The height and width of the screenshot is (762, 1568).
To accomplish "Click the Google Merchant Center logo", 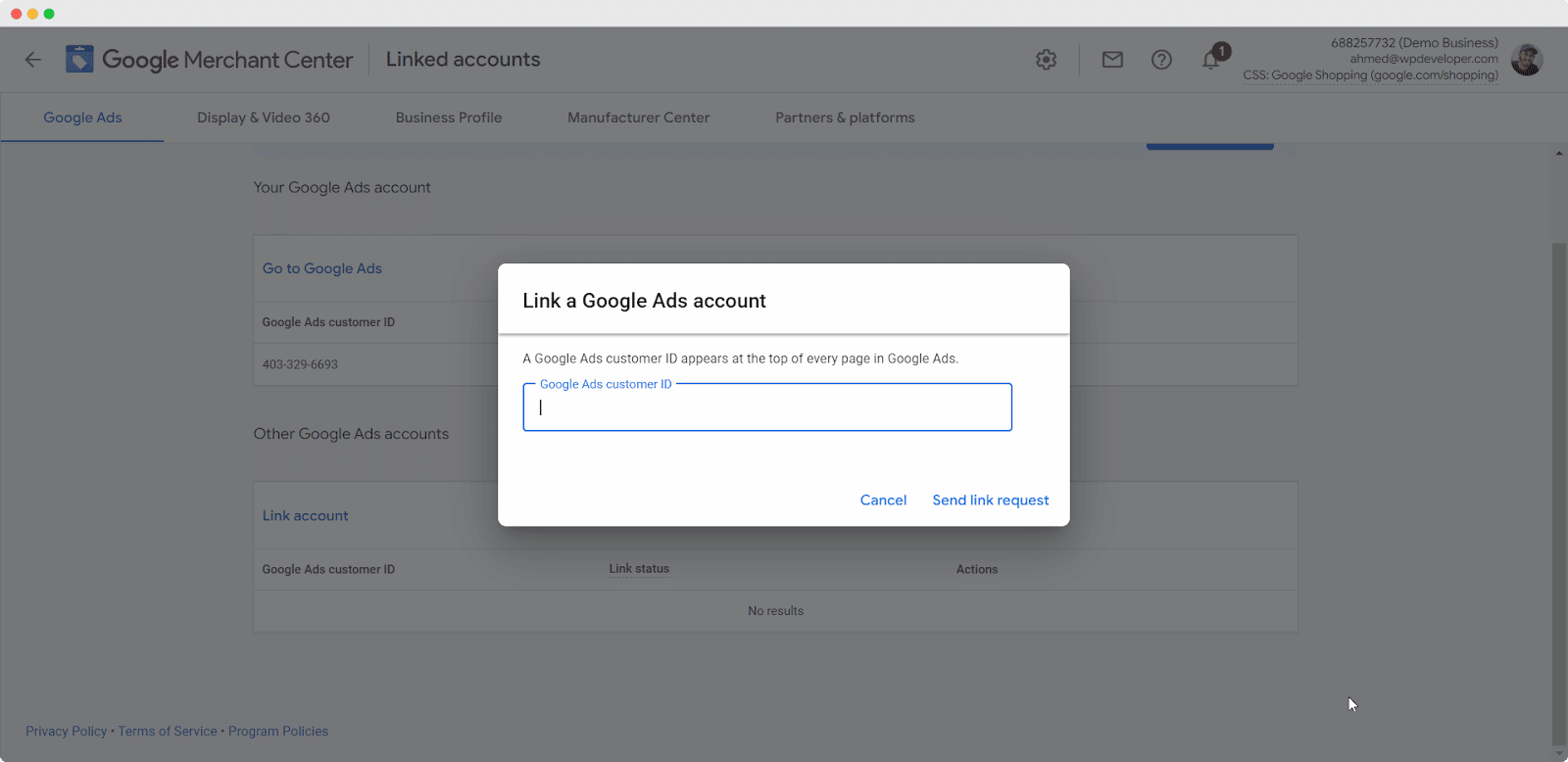I will [x=209, y=60].
